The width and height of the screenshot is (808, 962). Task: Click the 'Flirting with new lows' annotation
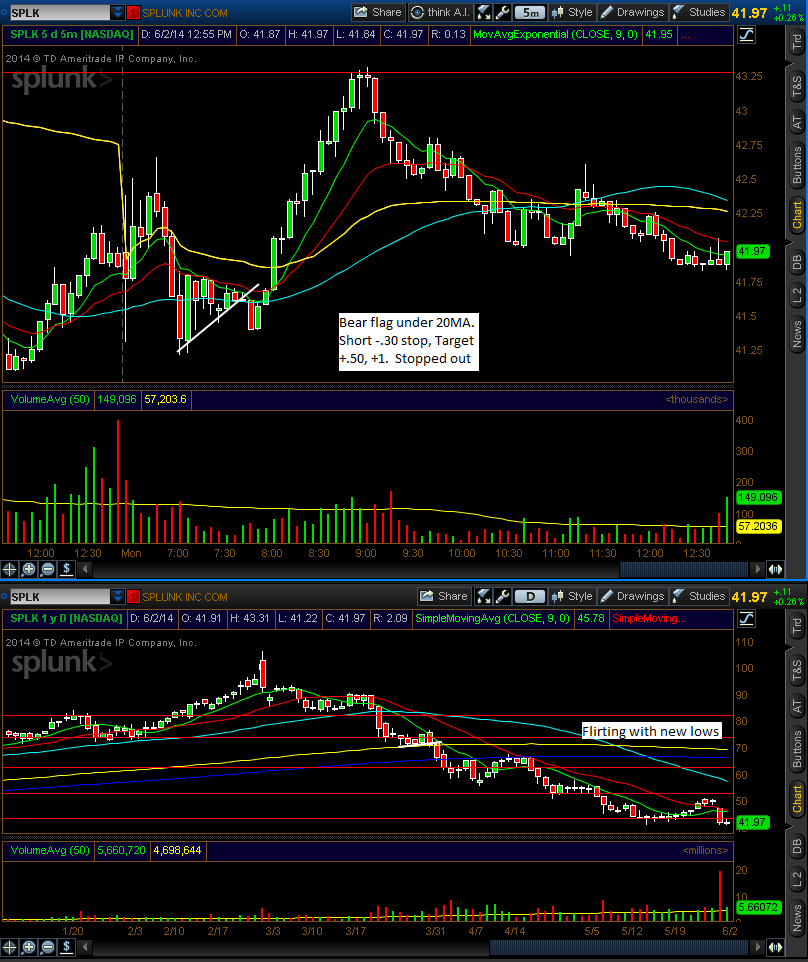[651, 731]
